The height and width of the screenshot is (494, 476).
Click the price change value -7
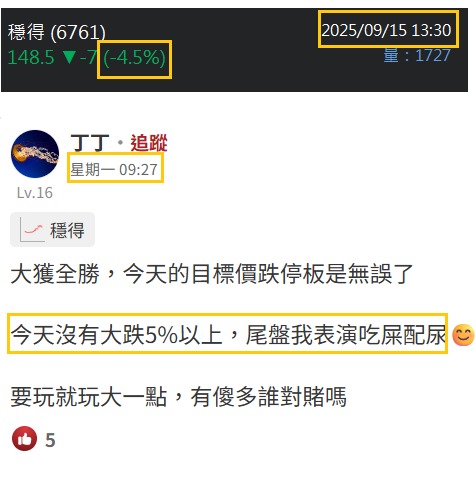pos(89,57)
